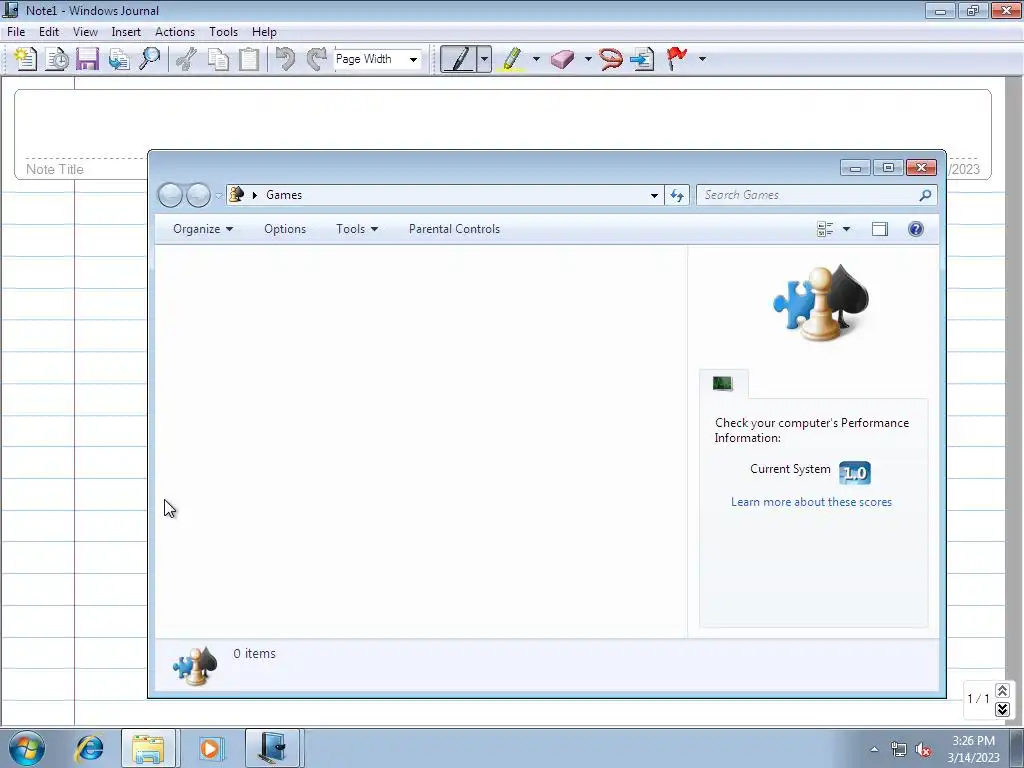Click the Windows Start button
1024x768 pixels.
tap(27, 748)
